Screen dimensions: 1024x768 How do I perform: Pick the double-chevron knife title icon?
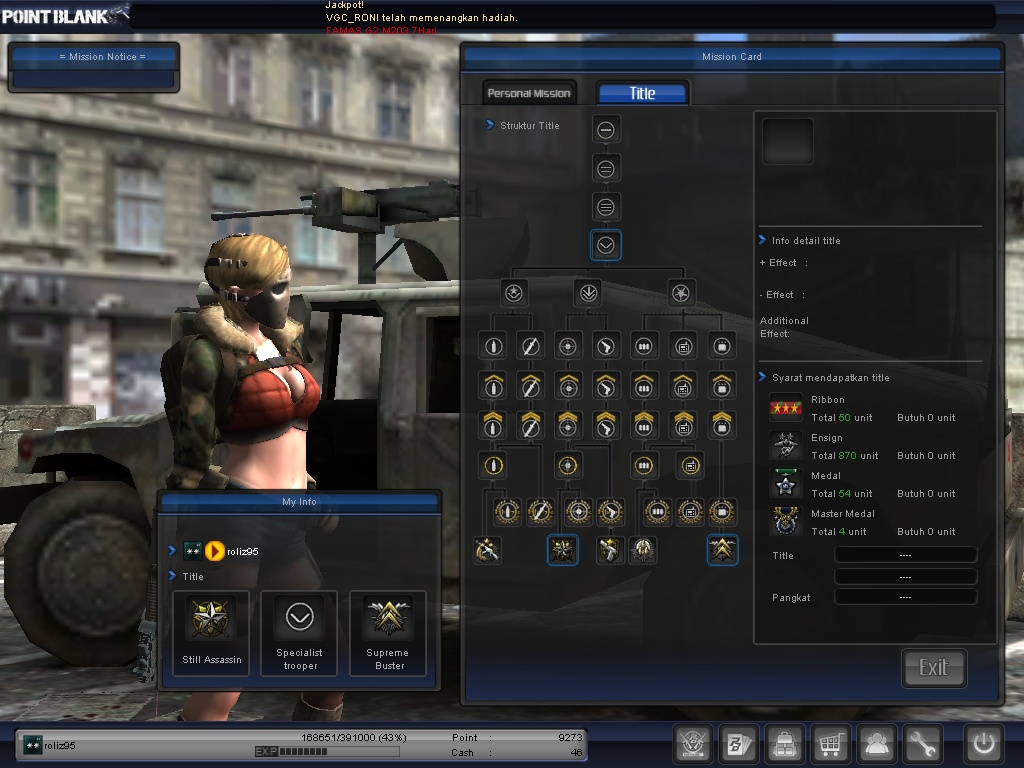(530, 425)
